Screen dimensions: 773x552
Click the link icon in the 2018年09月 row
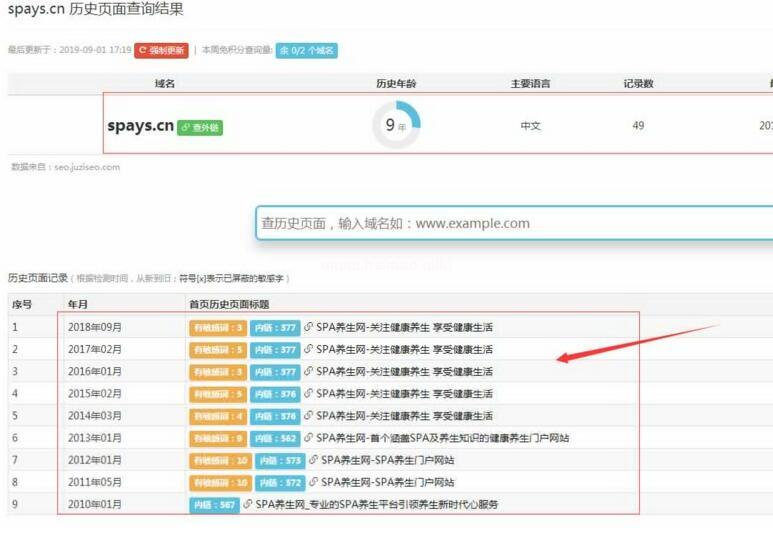pyautogui.click(x=309, y=327)
